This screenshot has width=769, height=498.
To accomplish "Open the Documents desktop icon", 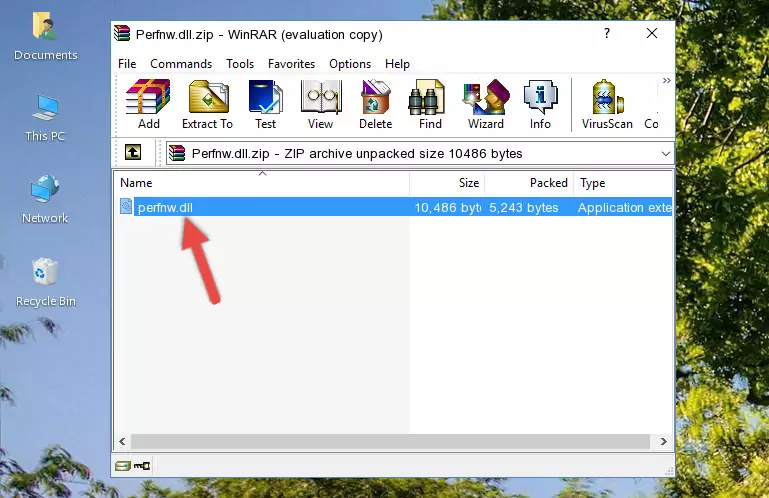I will click(x=46, y=36).
